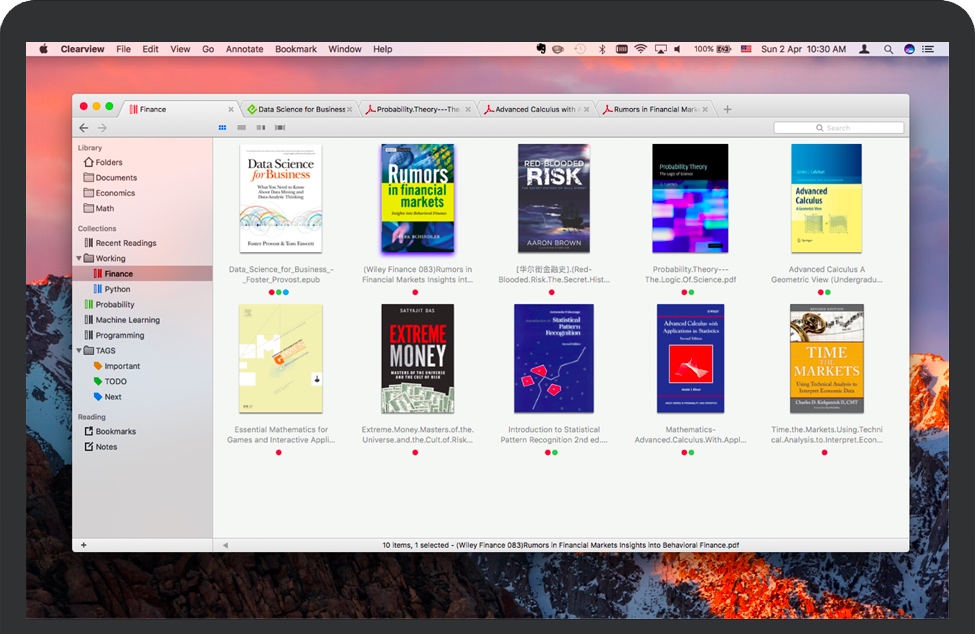The width and height of the screenshot is (975, 634).
Task: Open a new tab with the plus icon
Action: [727, 109]
